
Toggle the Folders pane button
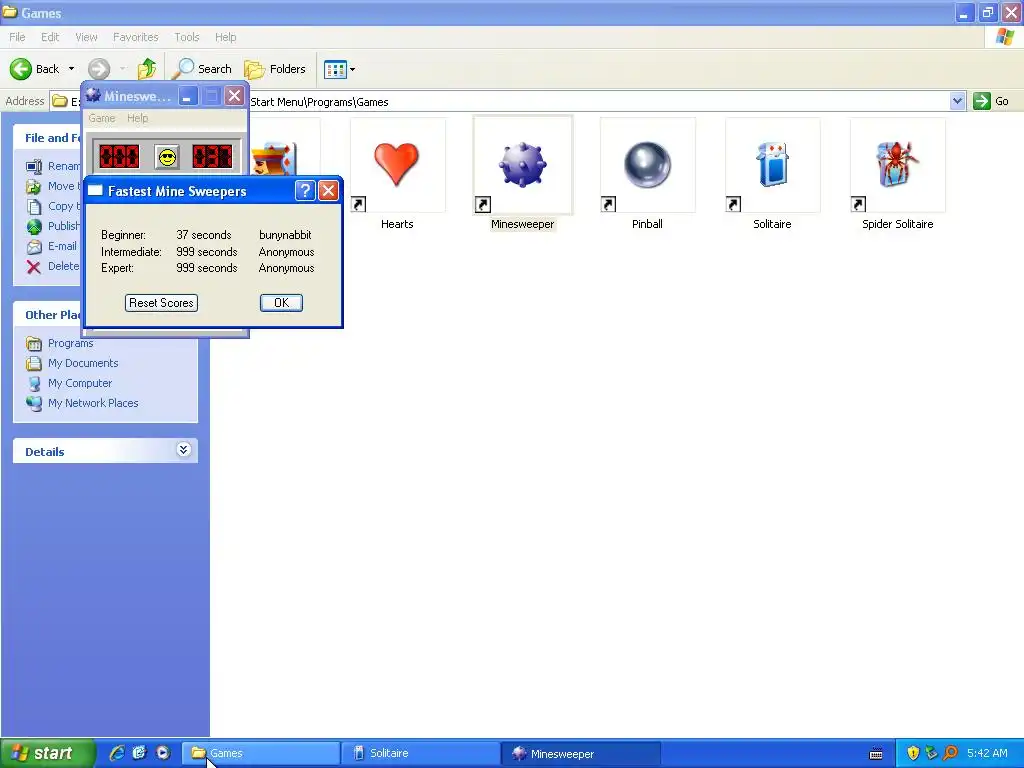275,69
